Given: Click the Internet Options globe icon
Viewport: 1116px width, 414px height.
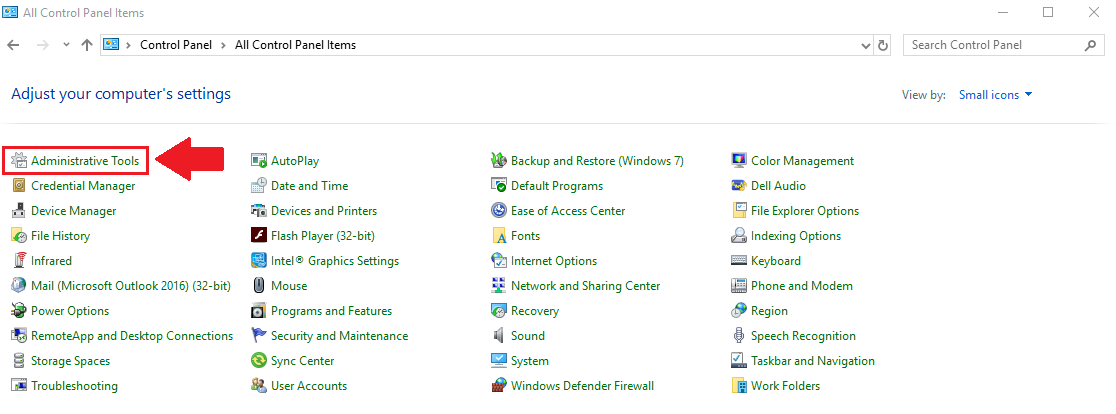Looking at the screenshot, I should (x=499, y=260).
